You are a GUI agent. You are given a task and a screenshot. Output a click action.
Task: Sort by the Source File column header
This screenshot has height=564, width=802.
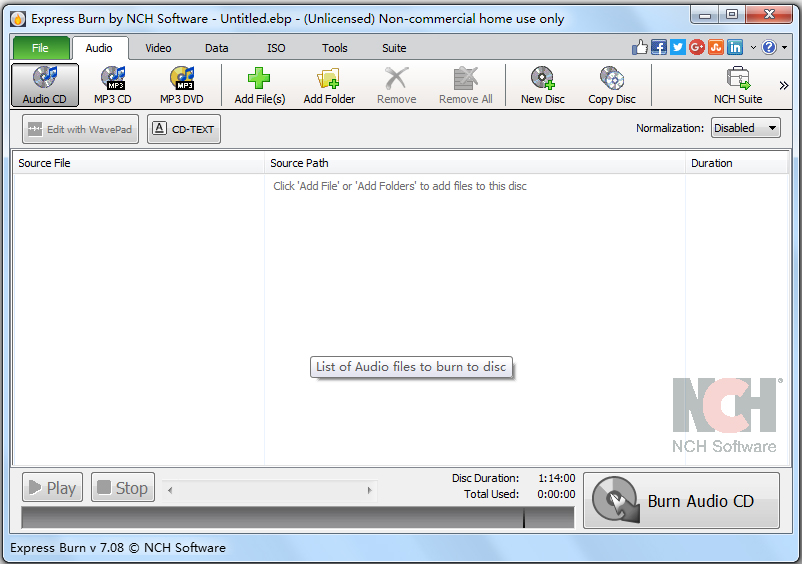click(138, 163)
